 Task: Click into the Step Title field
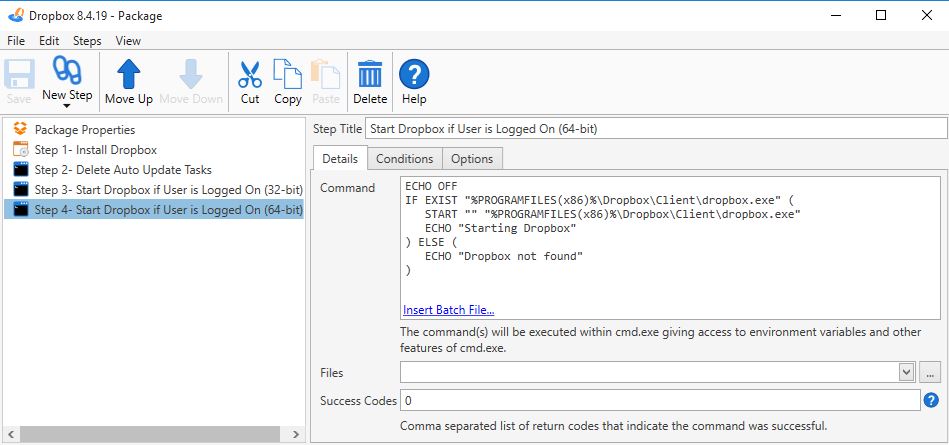click(x=656, y=128)
